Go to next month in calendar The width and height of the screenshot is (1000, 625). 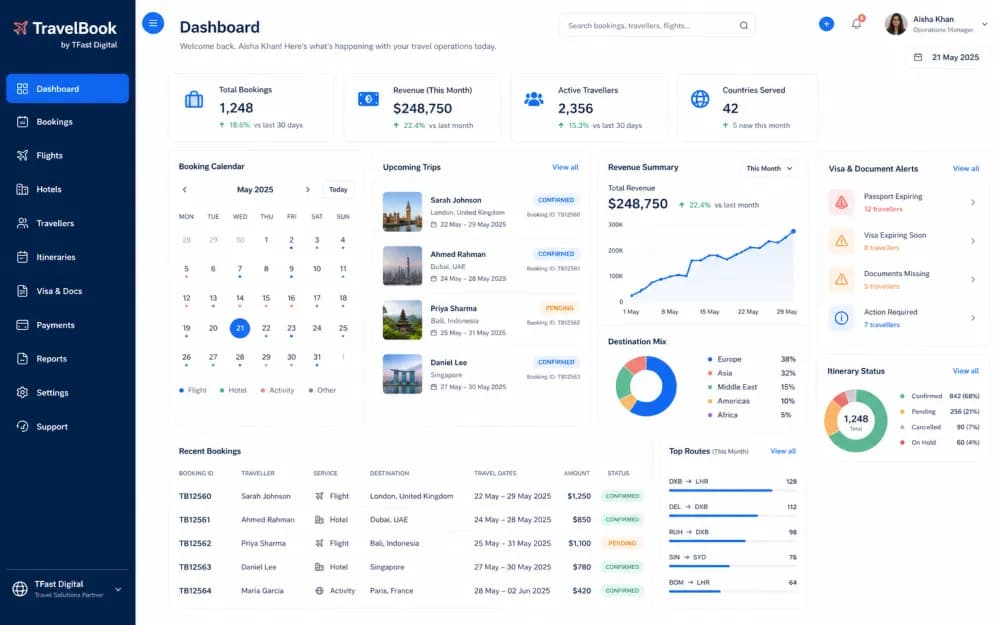pos(307,190)
